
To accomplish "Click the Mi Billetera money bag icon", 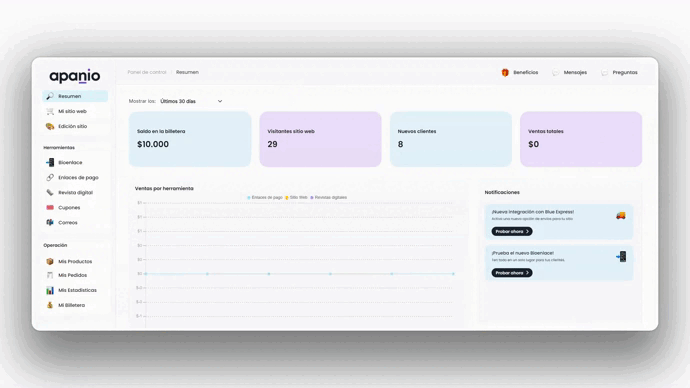I will point(50,305).
